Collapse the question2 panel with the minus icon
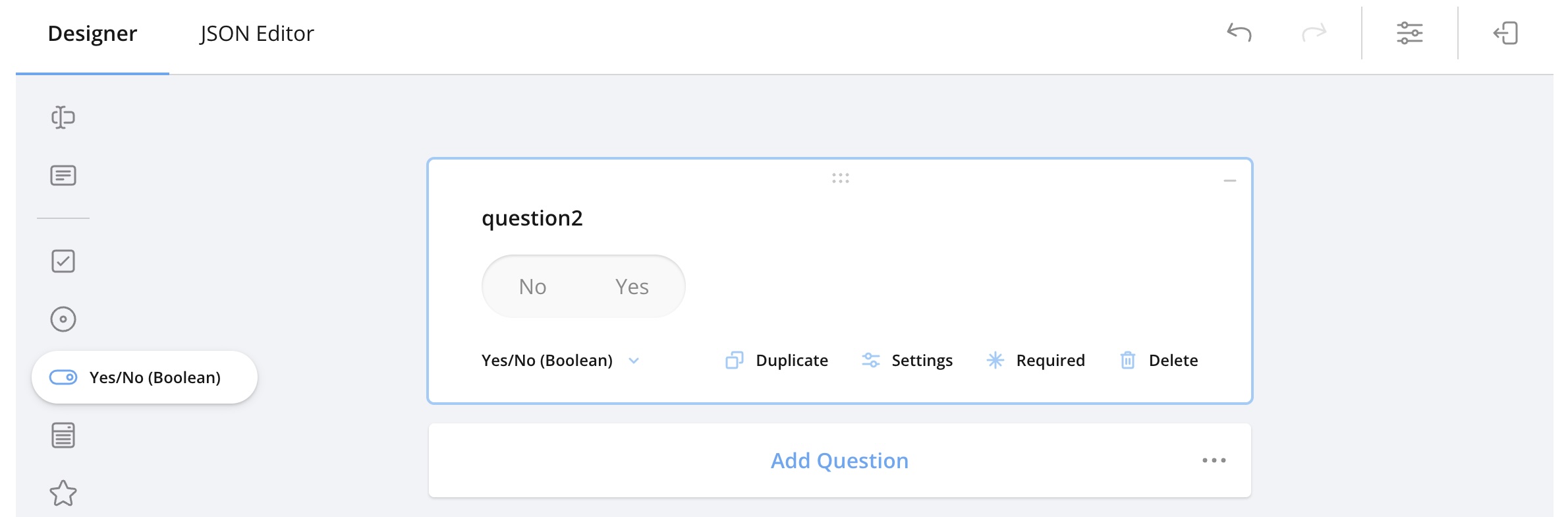 tap(1229, 181)
